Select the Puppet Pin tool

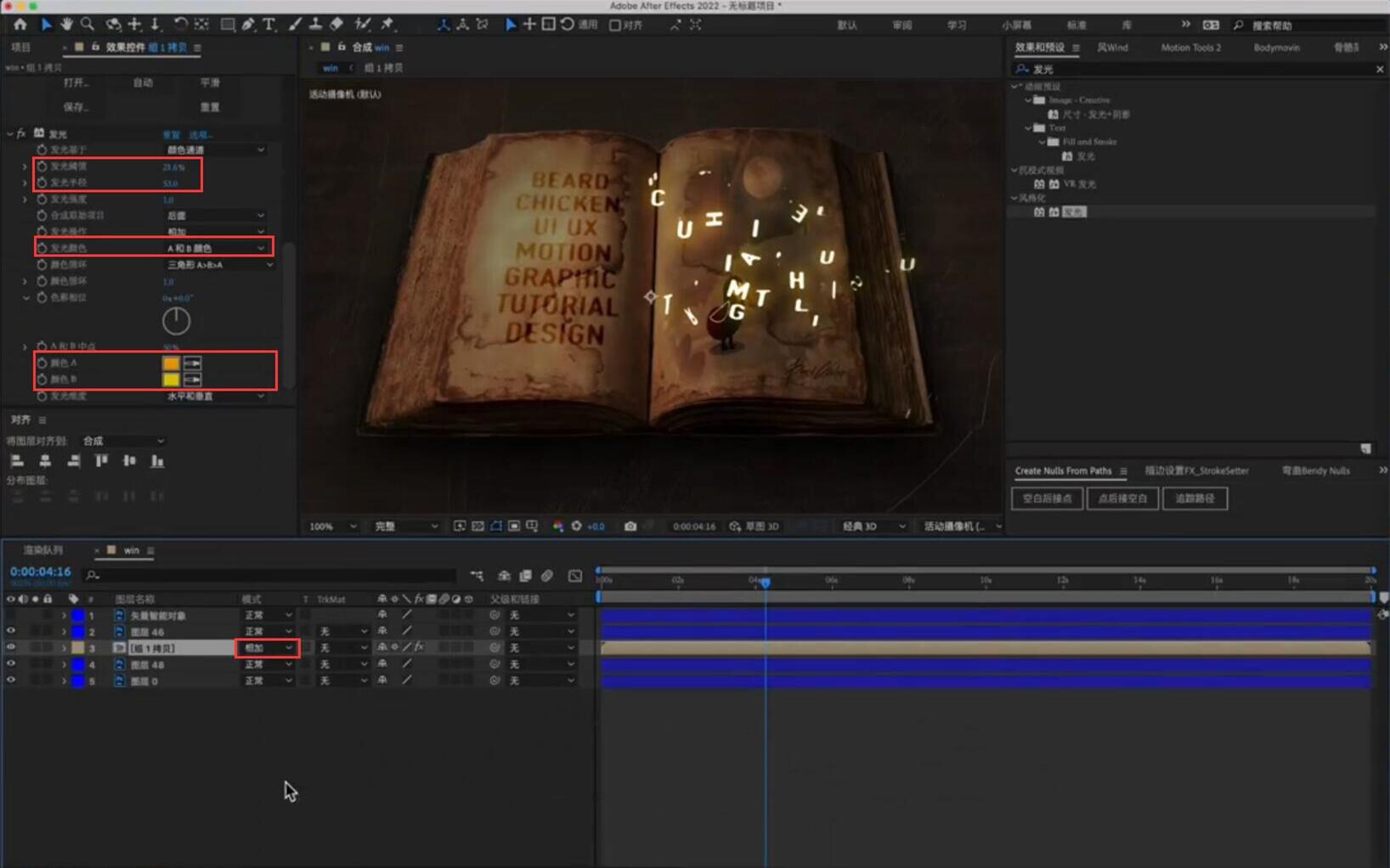387,25
